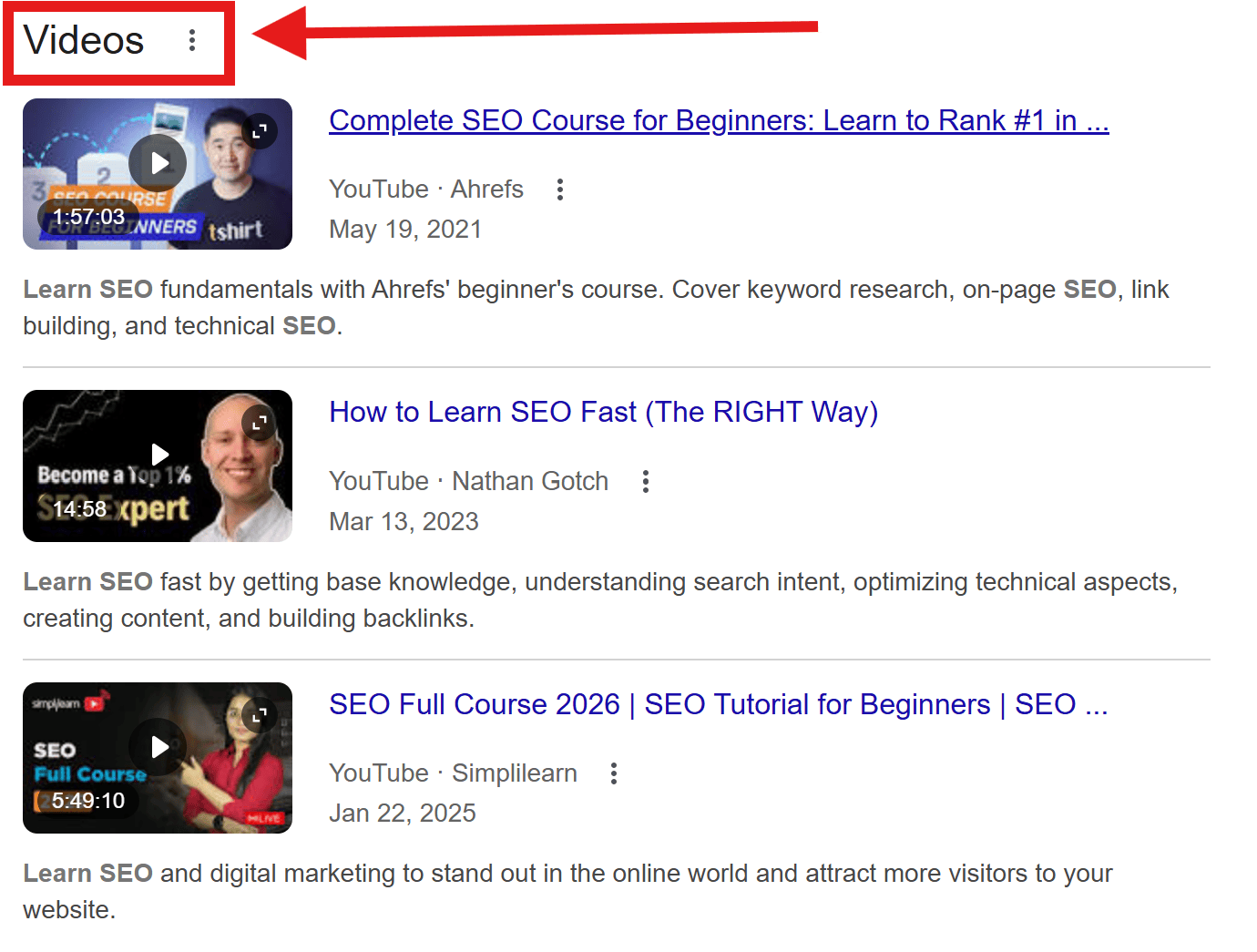This screenshot has width=1257, height=952.
Task: Click the Ahrefs beginner's course description text
Action: [x=596, y=308]
